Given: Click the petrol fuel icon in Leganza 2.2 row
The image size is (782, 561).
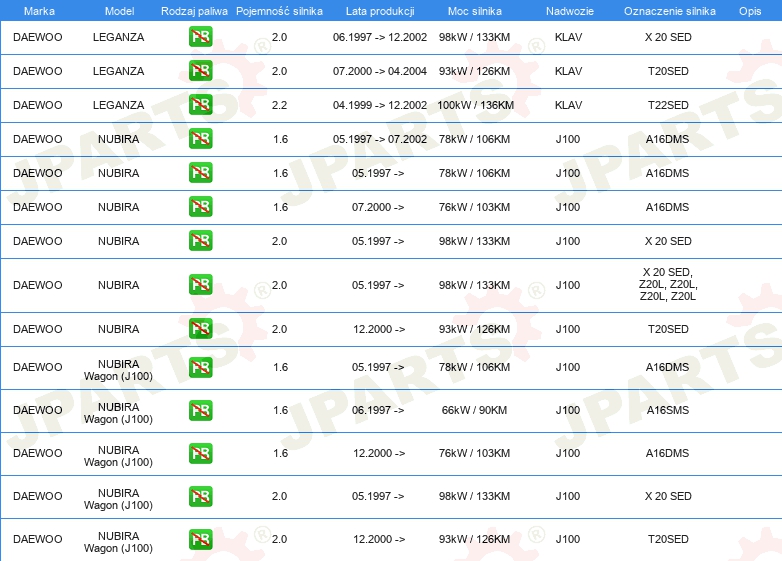Looking at the screenshot, I should [200, 105].
